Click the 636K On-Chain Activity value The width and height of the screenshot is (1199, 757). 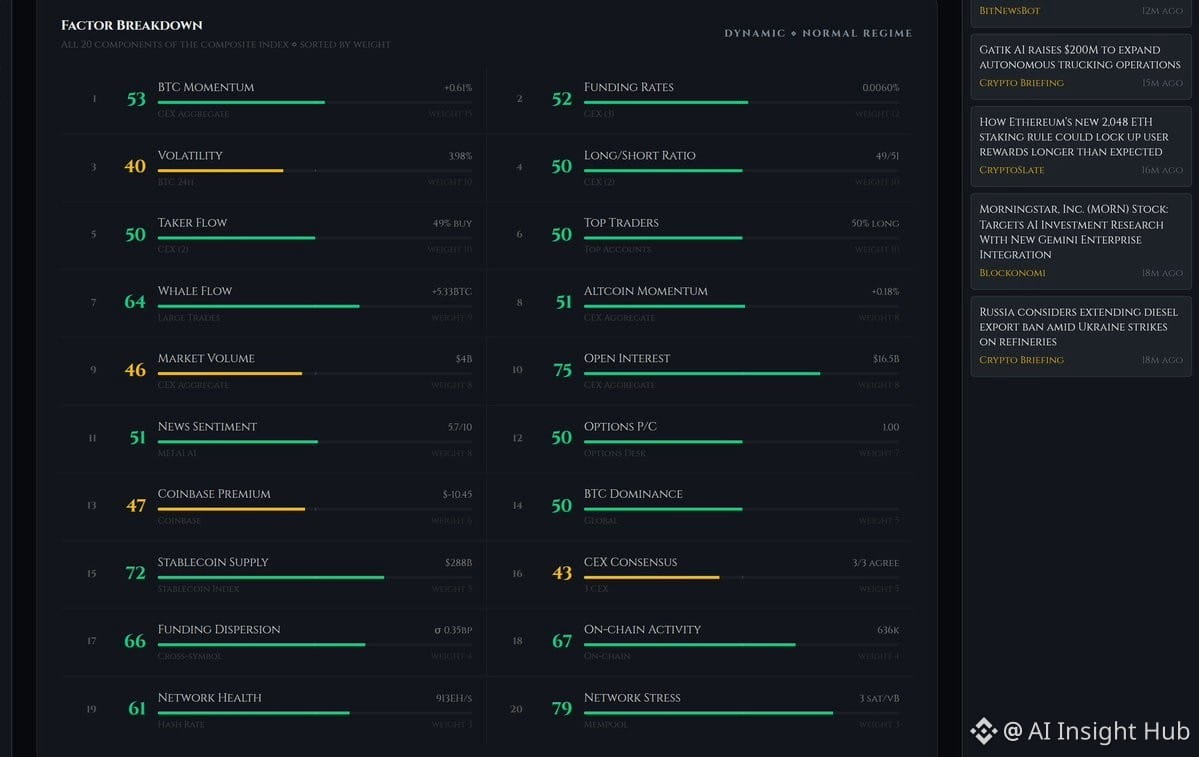[x=889, y=630]
